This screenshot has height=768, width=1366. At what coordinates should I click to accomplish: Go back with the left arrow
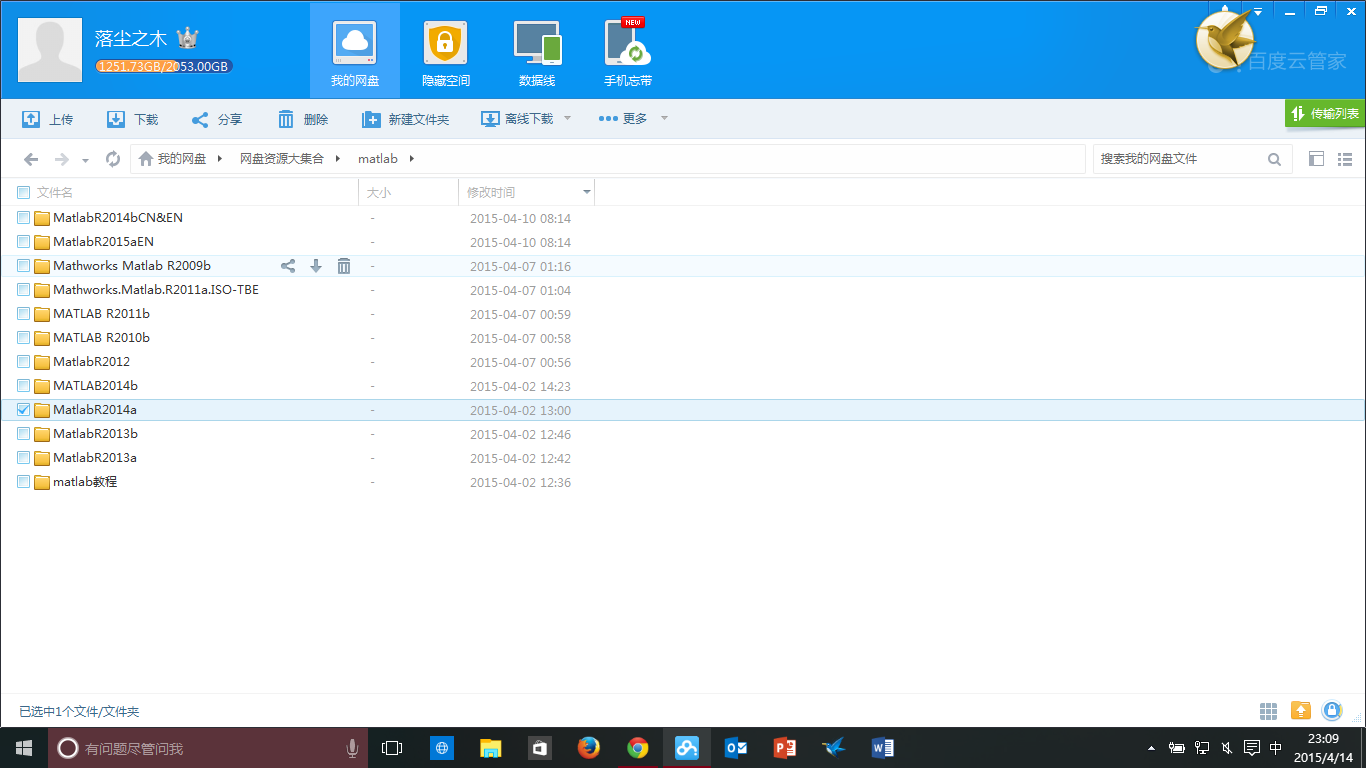31,159
